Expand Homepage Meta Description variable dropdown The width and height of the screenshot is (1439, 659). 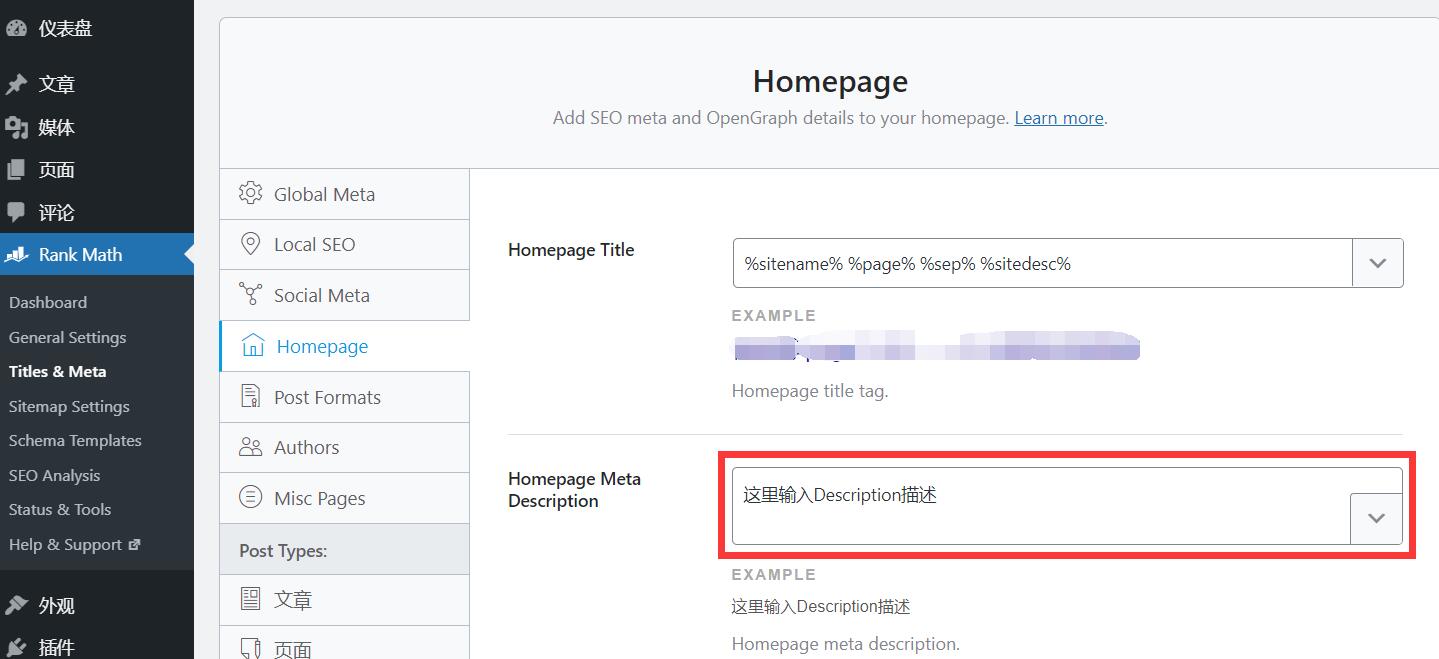[1376, 518]
